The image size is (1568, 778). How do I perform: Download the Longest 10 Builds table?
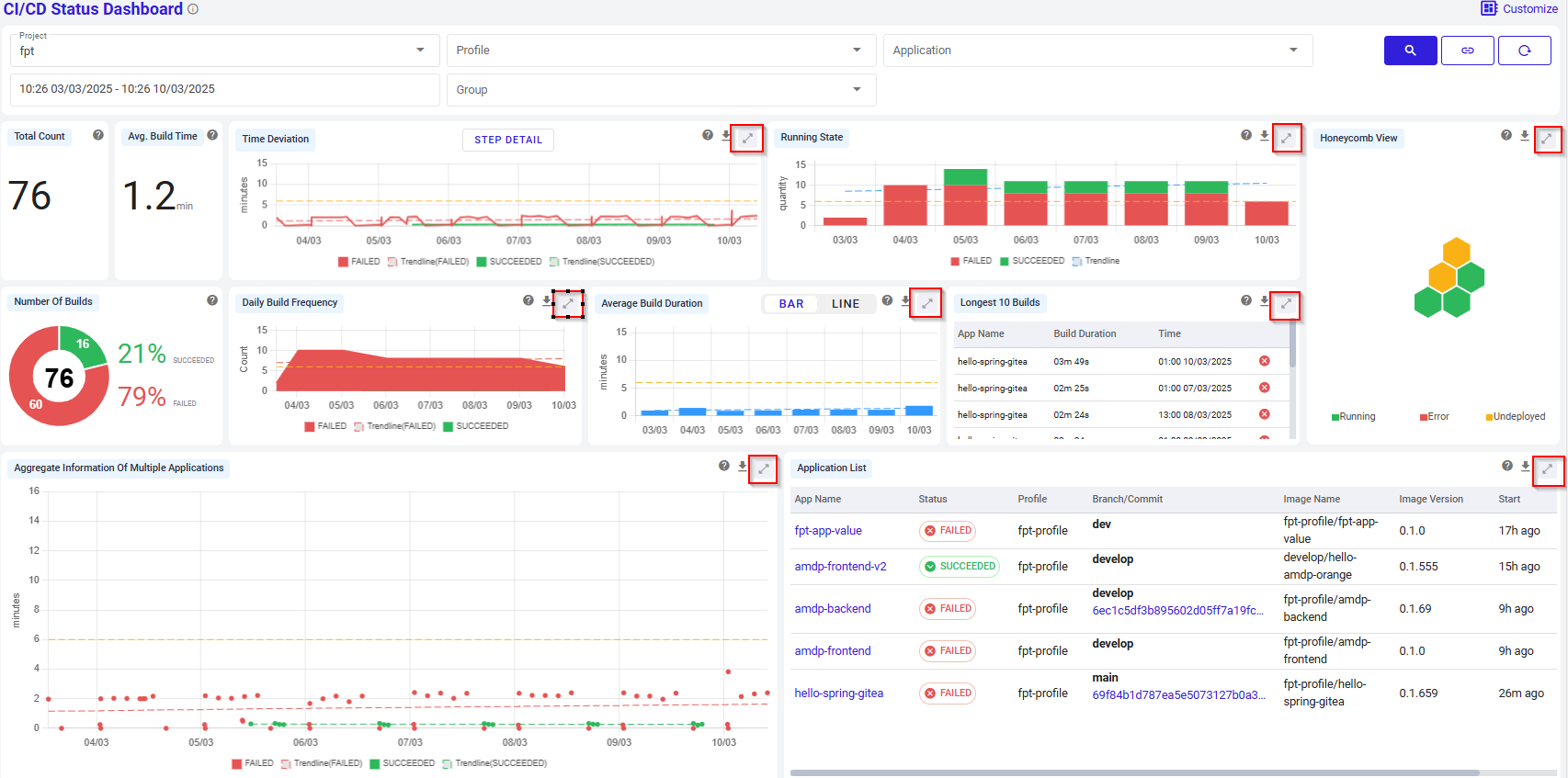tap(1265, 301)
